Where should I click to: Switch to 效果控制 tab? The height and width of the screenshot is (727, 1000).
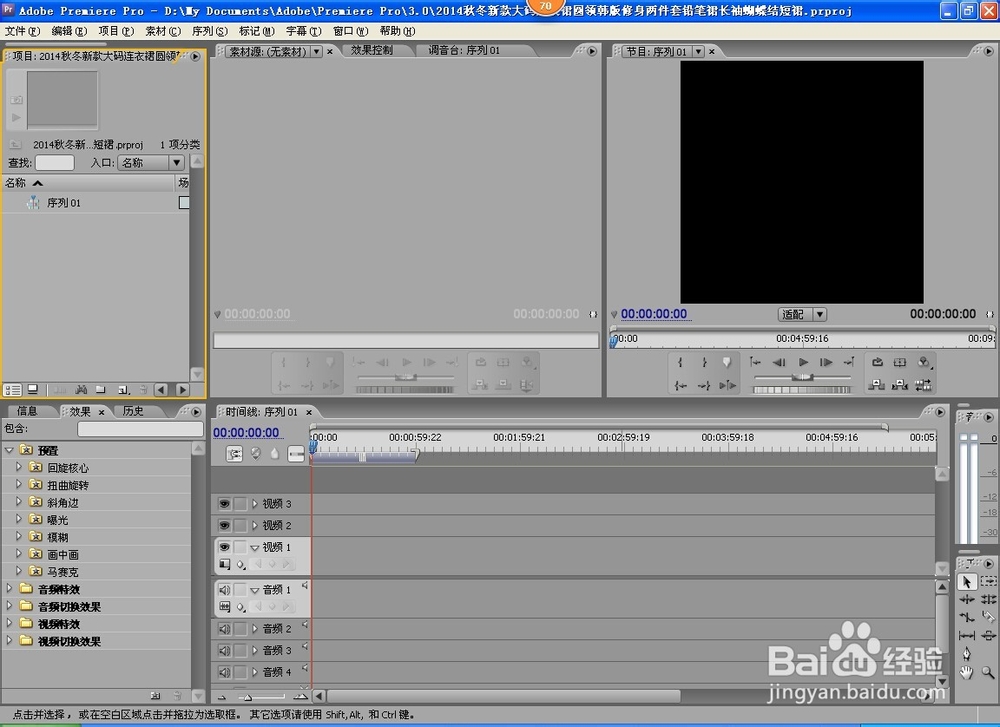point(371,50)
